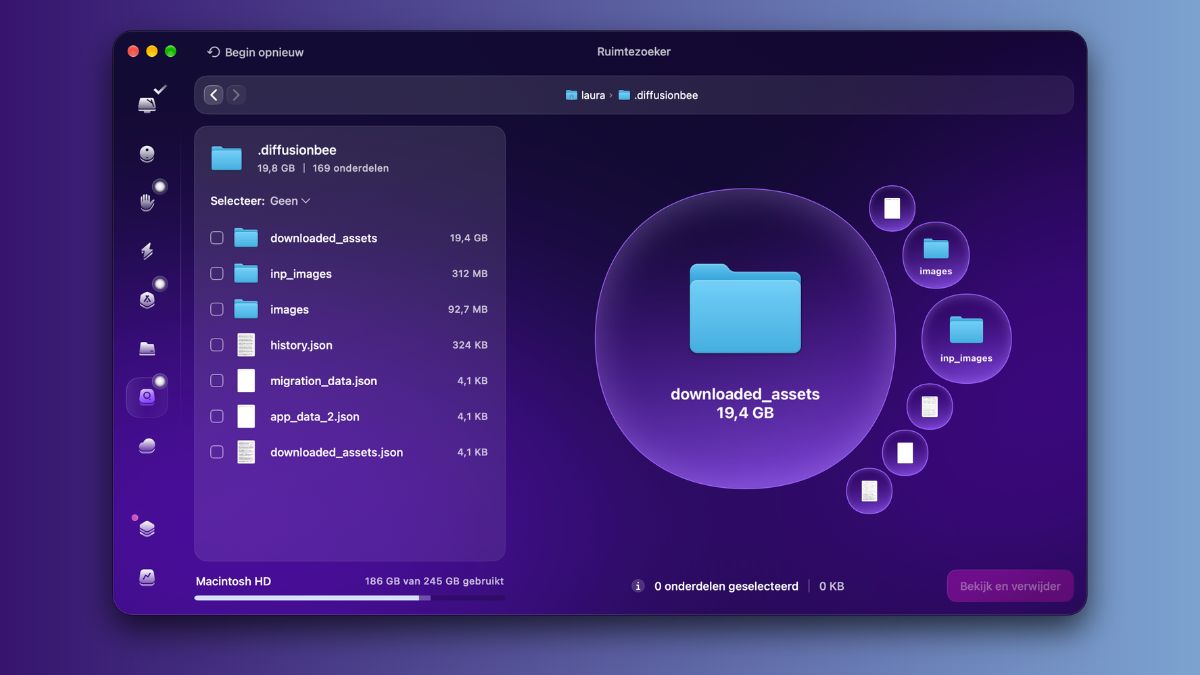Open the Protection hand icon in sidebar
Viewport: 1200px width, 675px height.
click(147, 202)
